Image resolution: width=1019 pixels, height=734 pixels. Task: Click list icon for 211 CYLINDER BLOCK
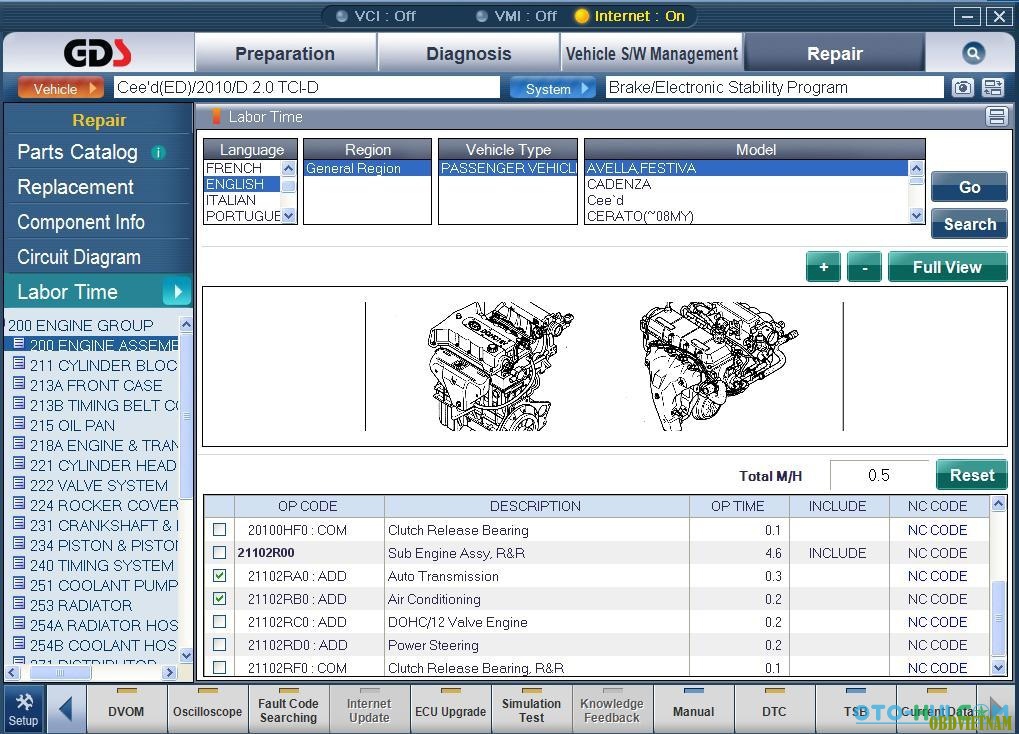[x=19, y=363]
